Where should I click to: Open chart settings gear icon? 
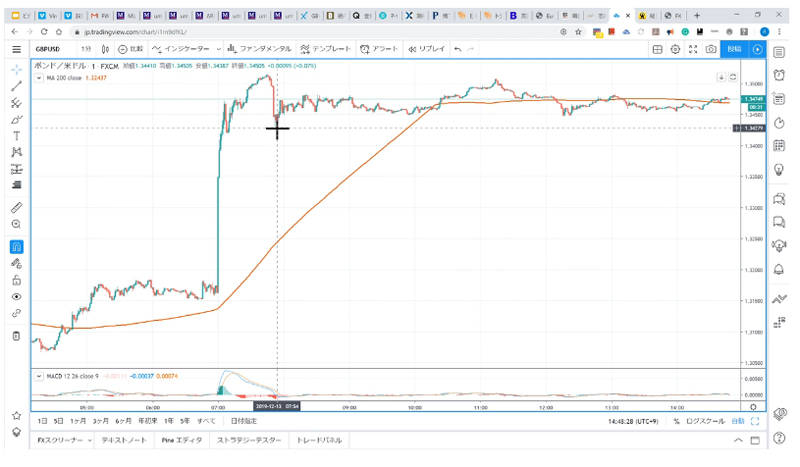(x=675, y=49)
